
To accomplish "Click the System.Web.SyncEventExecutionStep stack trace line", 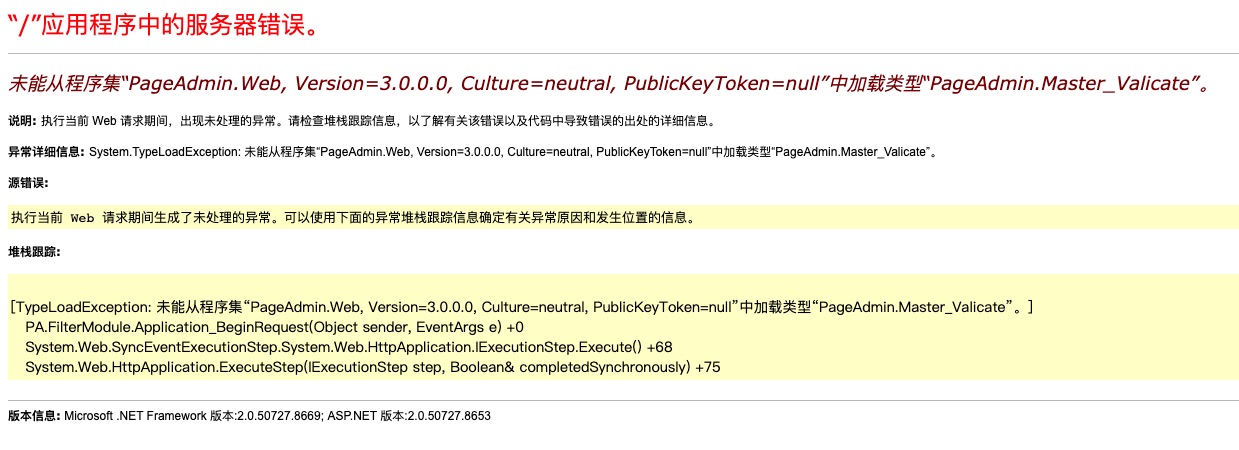I will [348, 347].
